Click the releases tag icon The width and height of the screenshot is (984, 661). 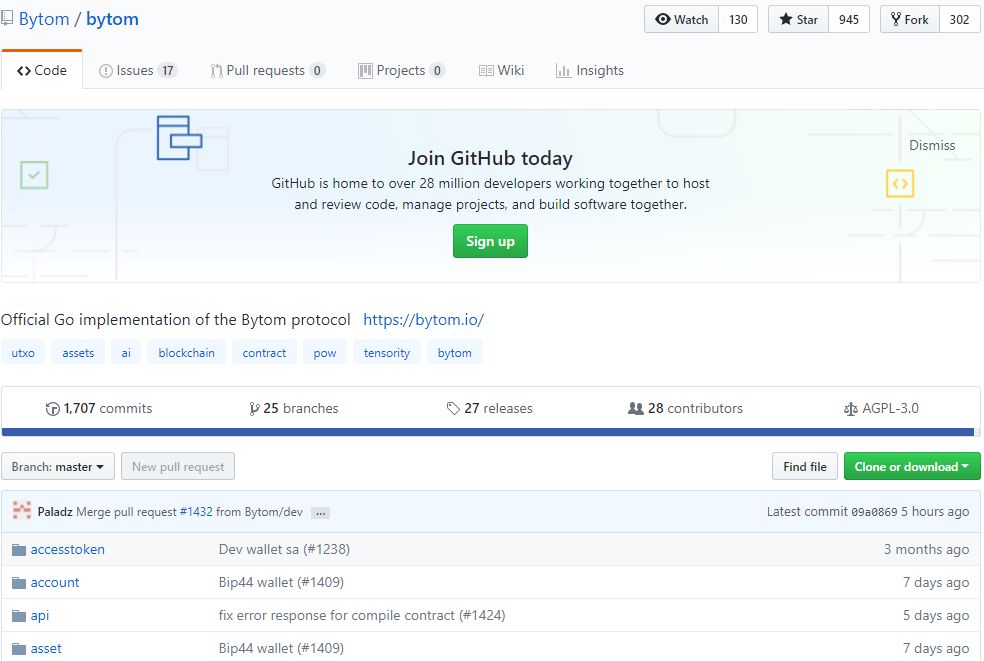[x=453, y=409]
